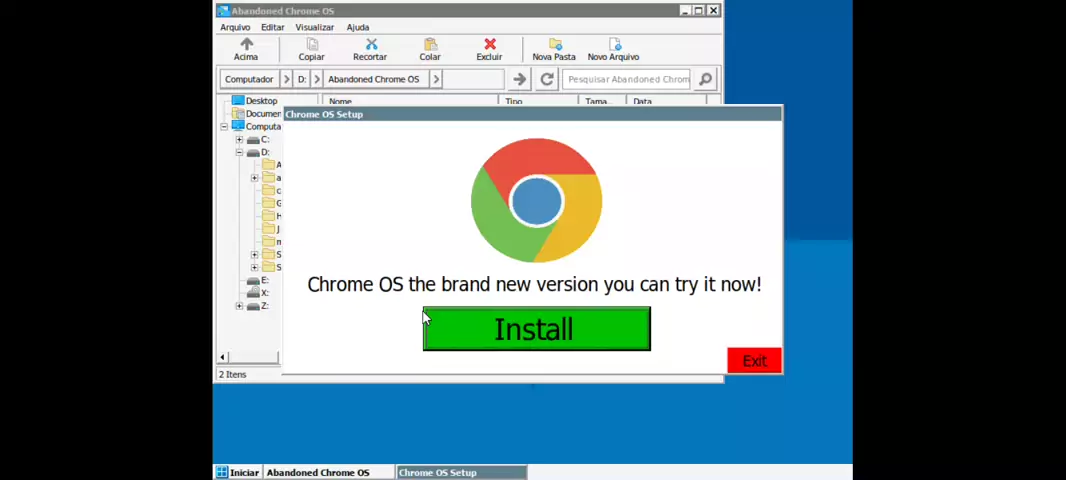Expand the C: drive tree node
The width and height of the screenshot is (1066, 480).
pyautogui.click(x=240, y=140)
